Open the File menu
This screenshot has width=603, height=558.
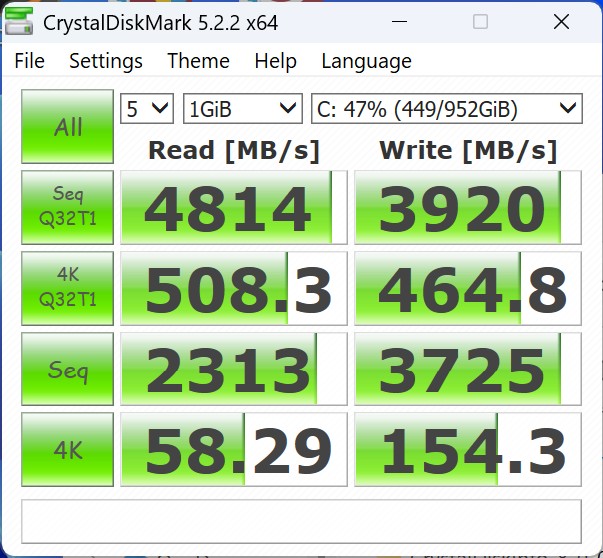point(29,61)
